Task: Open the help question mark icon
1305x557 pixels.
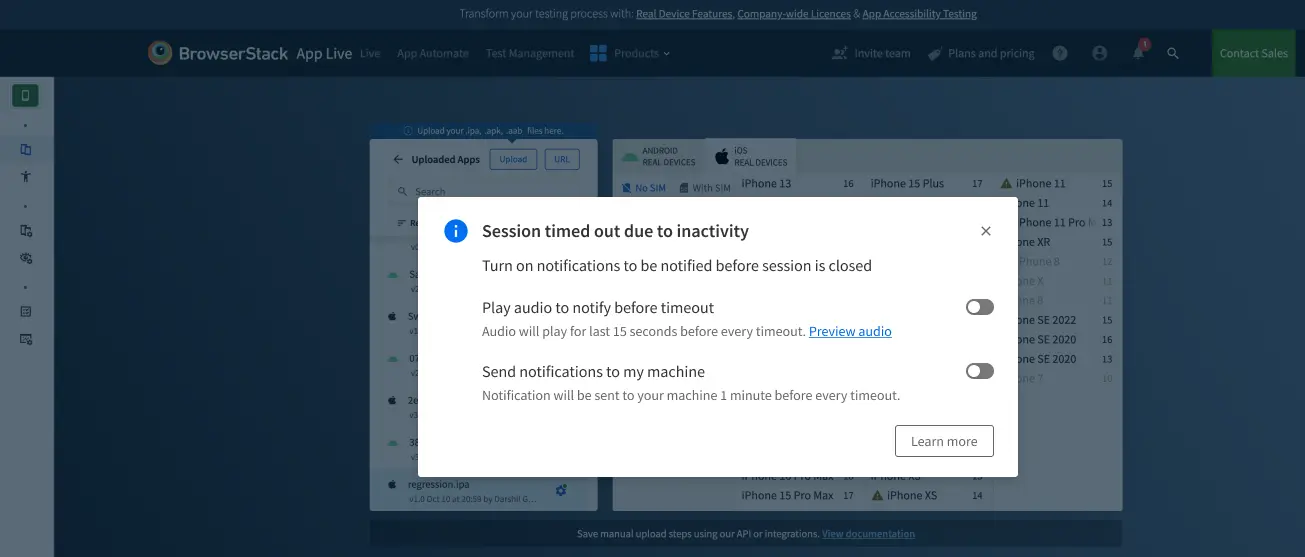Action: 1060,53
